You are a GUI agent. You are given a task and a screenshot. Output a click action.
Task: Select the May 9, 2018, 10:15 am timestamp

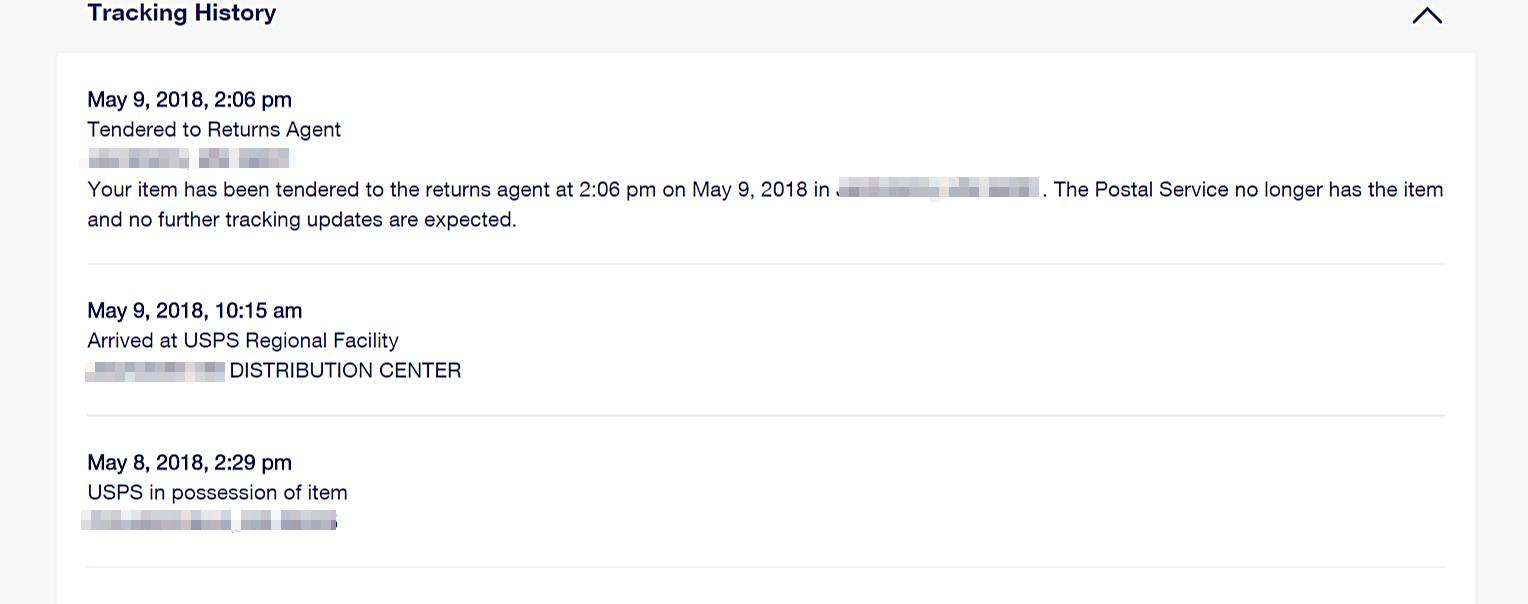point(194,310)
